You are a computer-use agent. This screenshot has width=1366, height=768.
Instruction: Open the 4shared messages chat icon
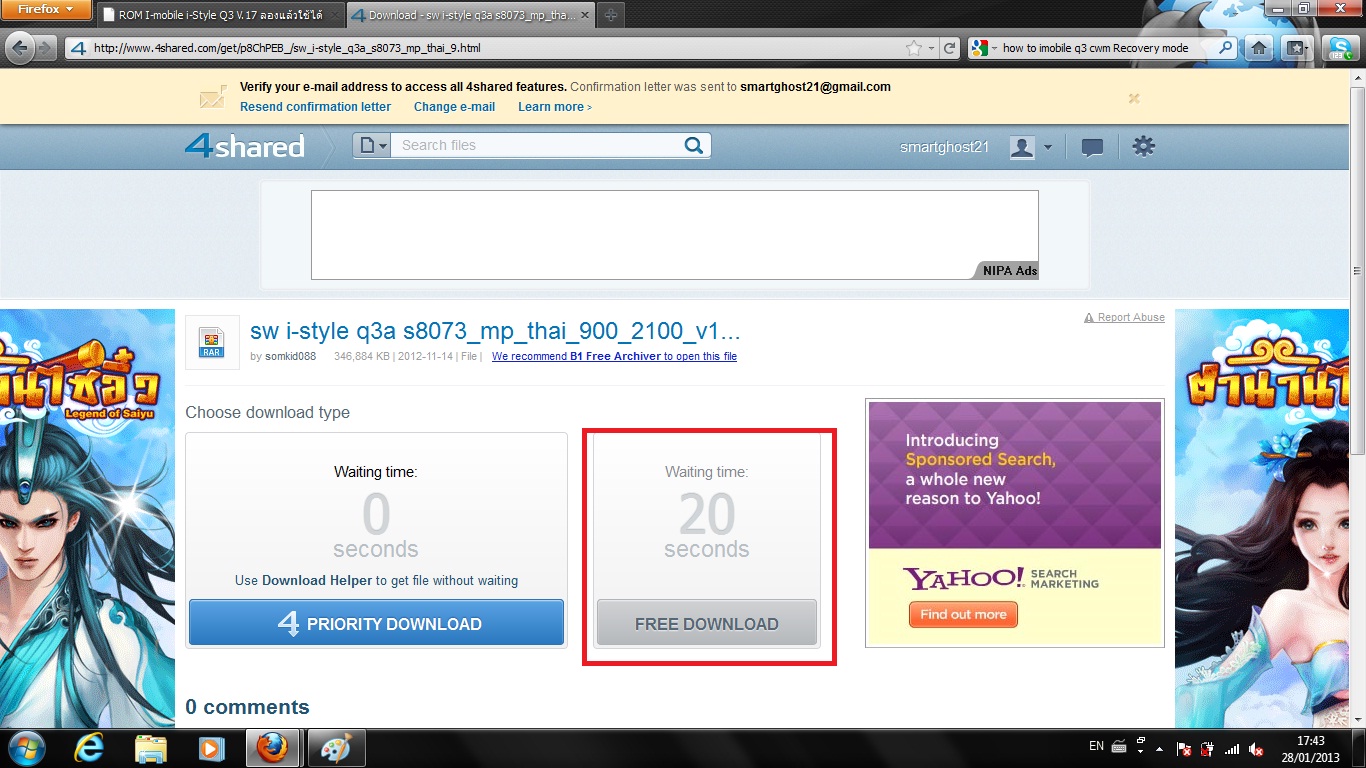point(1092,148)
